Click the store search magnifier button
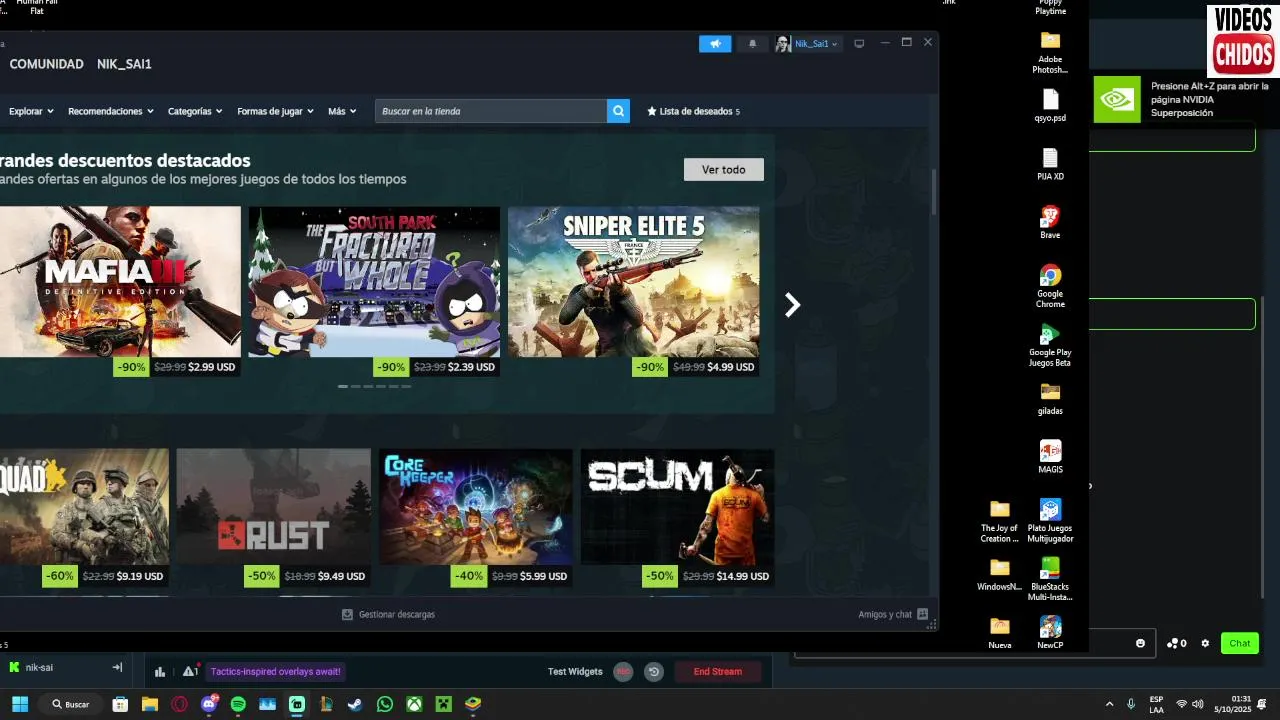 pyautogui.click(x=618, y=111)
